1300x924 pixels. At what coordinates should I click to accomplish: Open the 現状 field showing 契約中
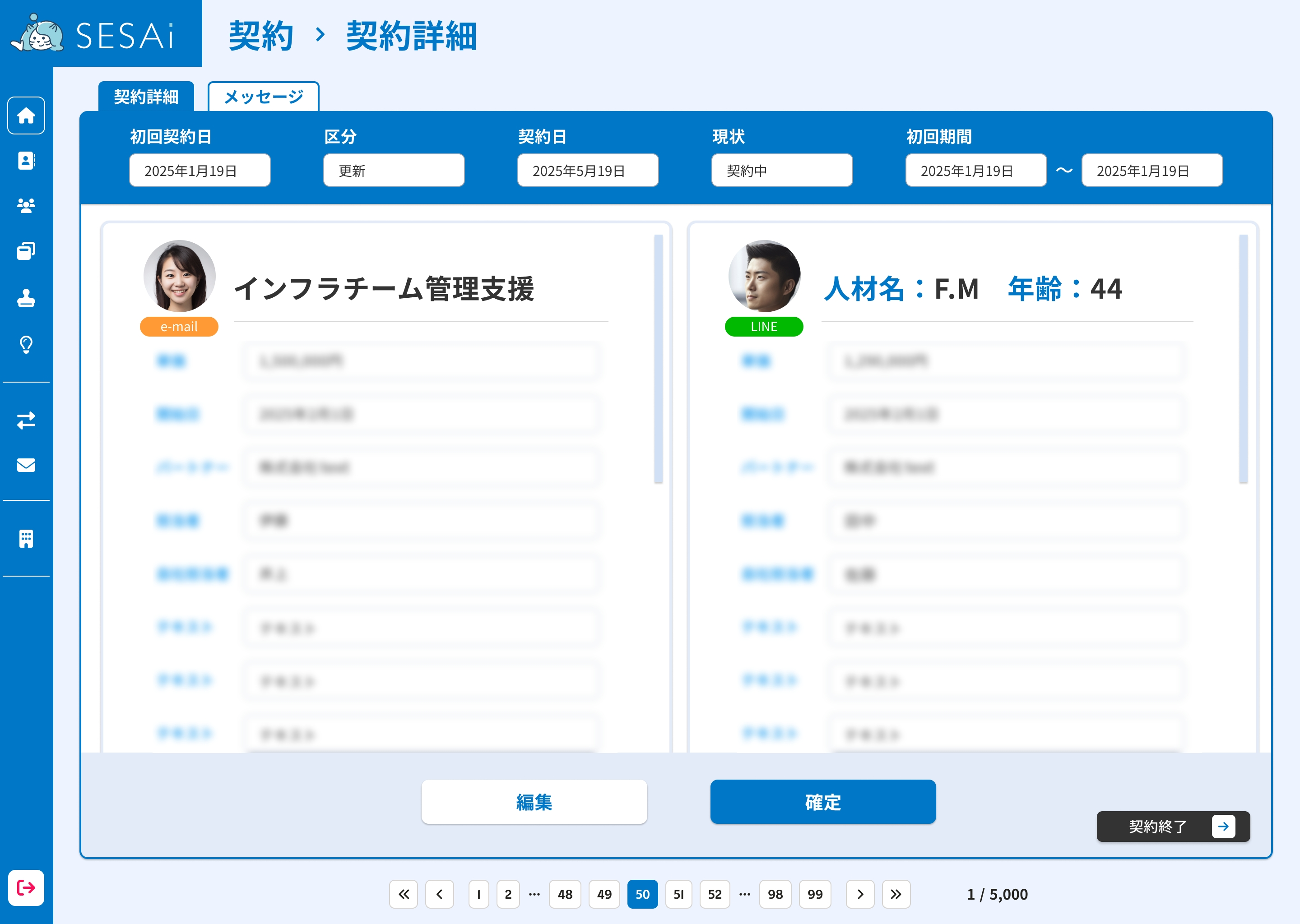(x=782, y=170)
